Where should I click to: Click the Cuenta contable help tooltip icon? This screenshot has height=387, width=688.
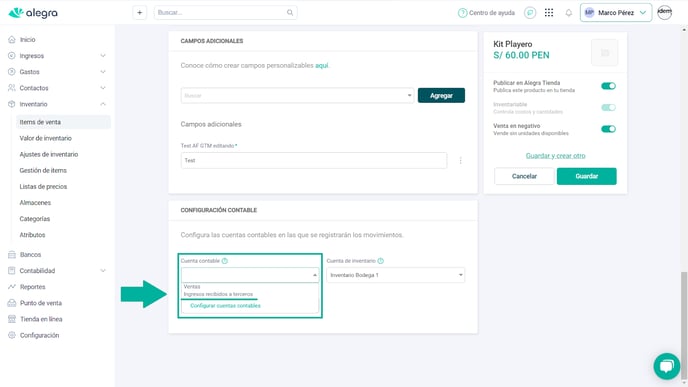(x=225, y=261)
